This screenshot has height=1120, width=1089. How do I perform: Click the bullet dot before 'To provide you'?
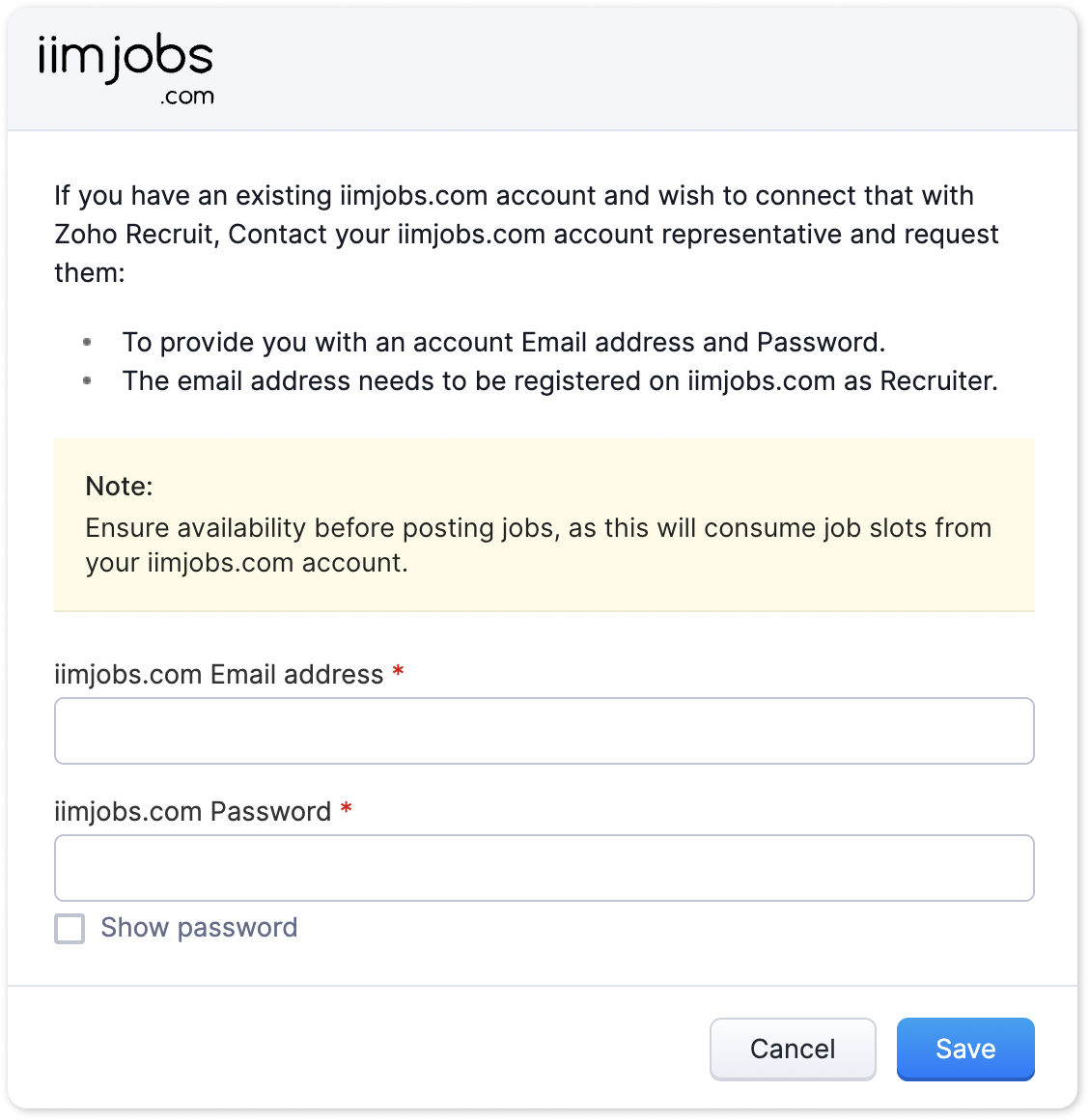click(x=87, y=343)
